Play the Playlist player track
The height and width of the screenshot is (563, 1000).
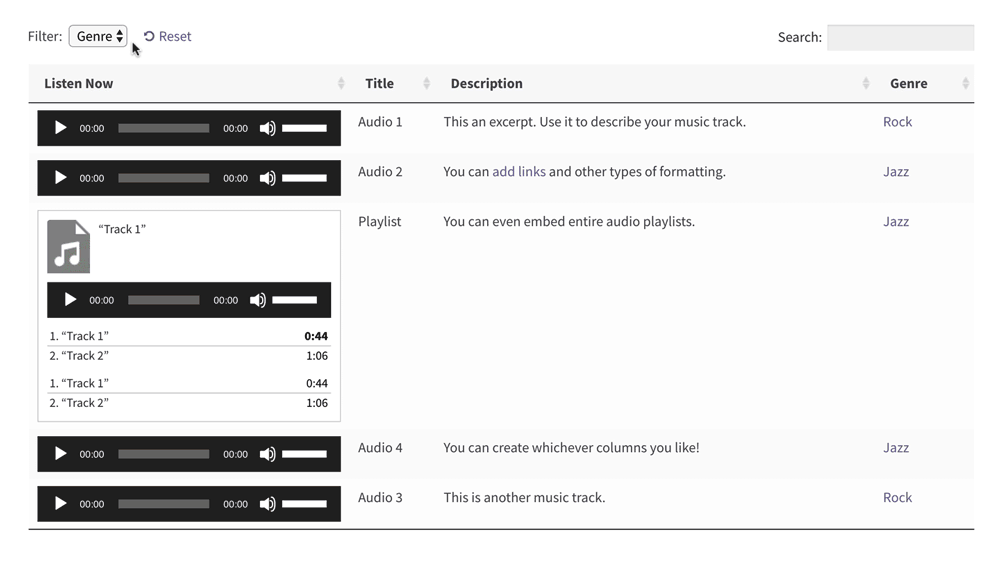tap(70, 300)
